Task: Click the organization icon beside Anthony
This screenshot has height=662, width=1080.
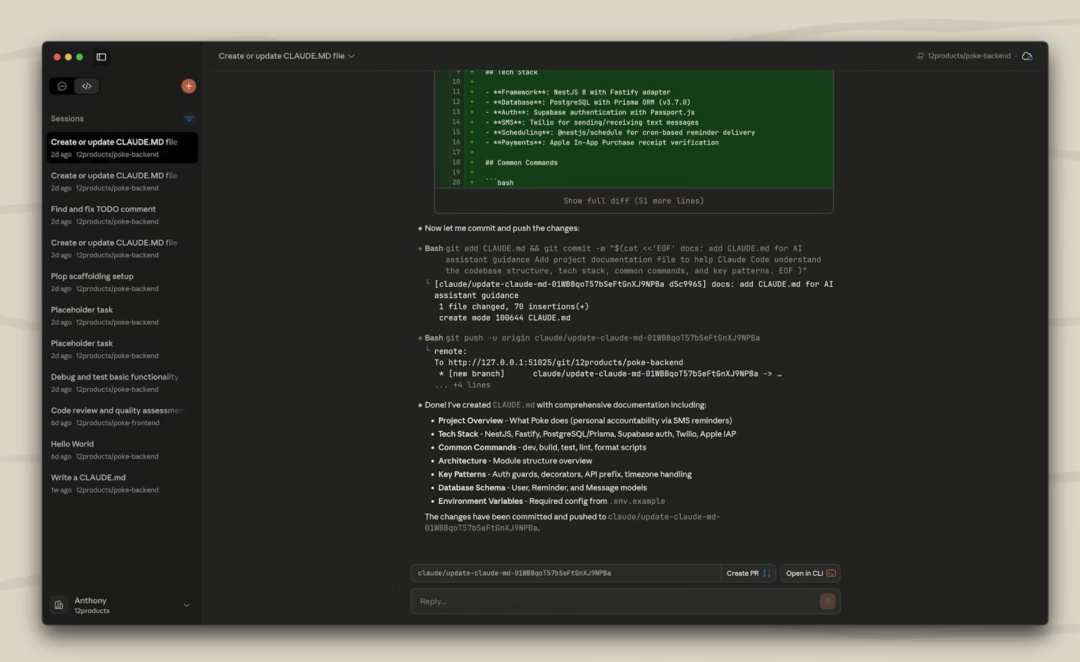Action: 59,605
